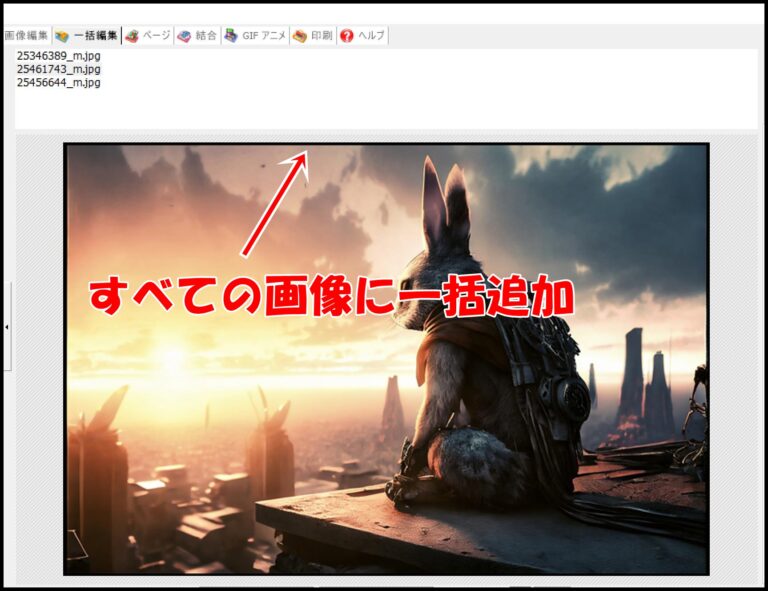Open the ページ tab
Image resolution: width=768 pixels, height=591 pixels.
(x=147, y=36)
